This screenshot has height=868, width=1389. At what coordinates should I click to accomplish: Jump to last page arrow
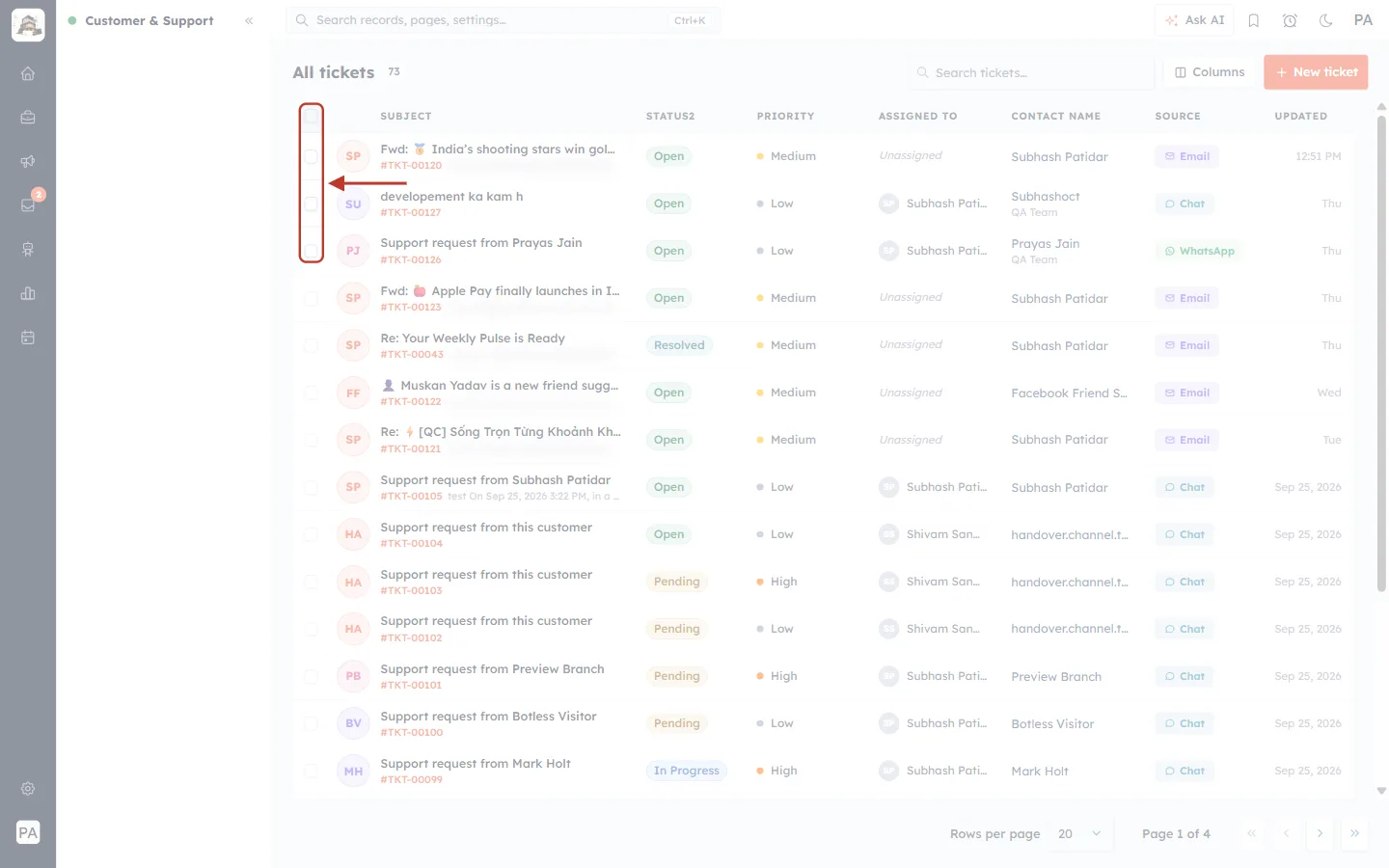click(1354, 833)
